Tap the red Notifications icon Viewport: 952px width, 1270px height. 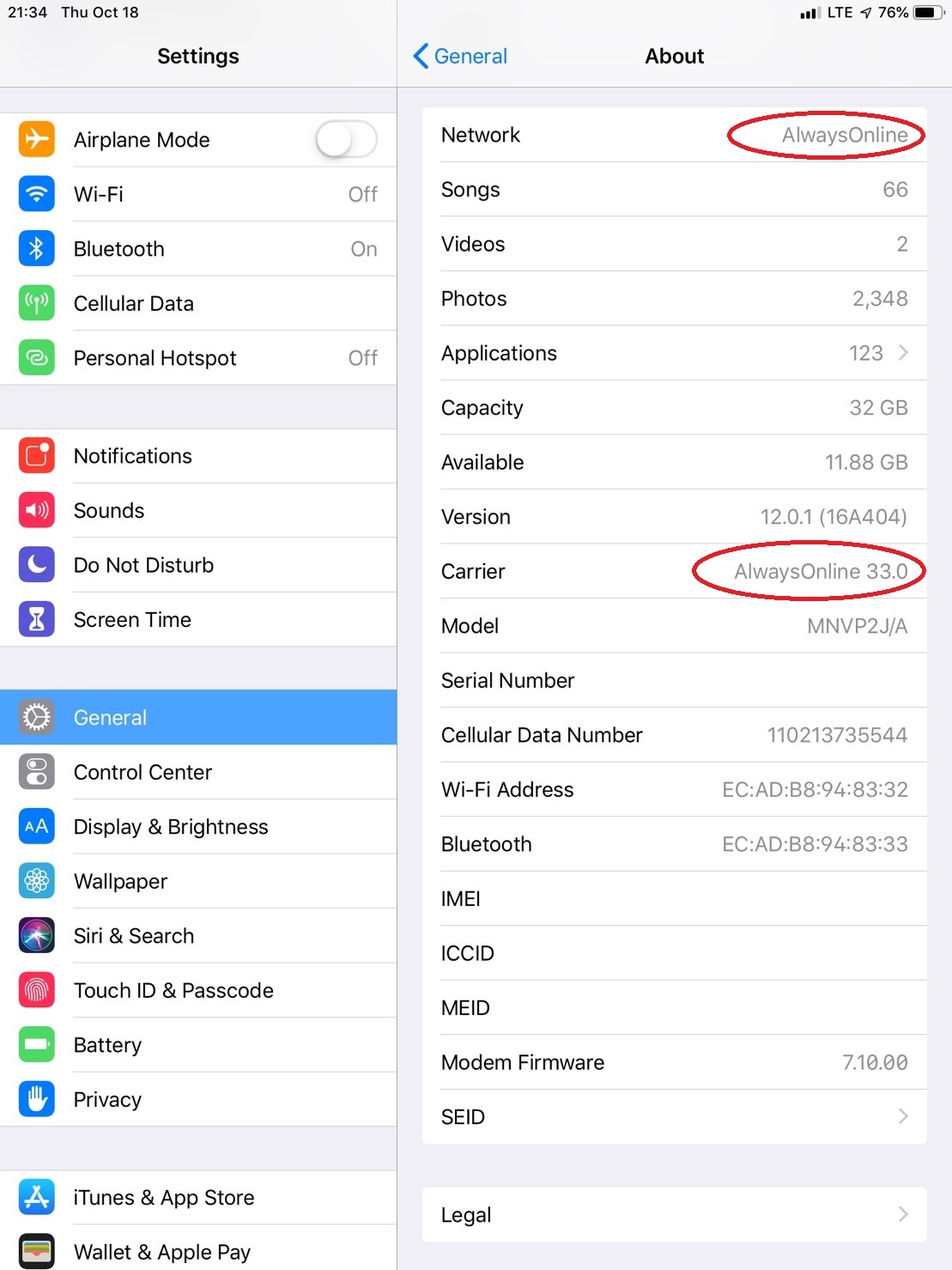point(37,456)
